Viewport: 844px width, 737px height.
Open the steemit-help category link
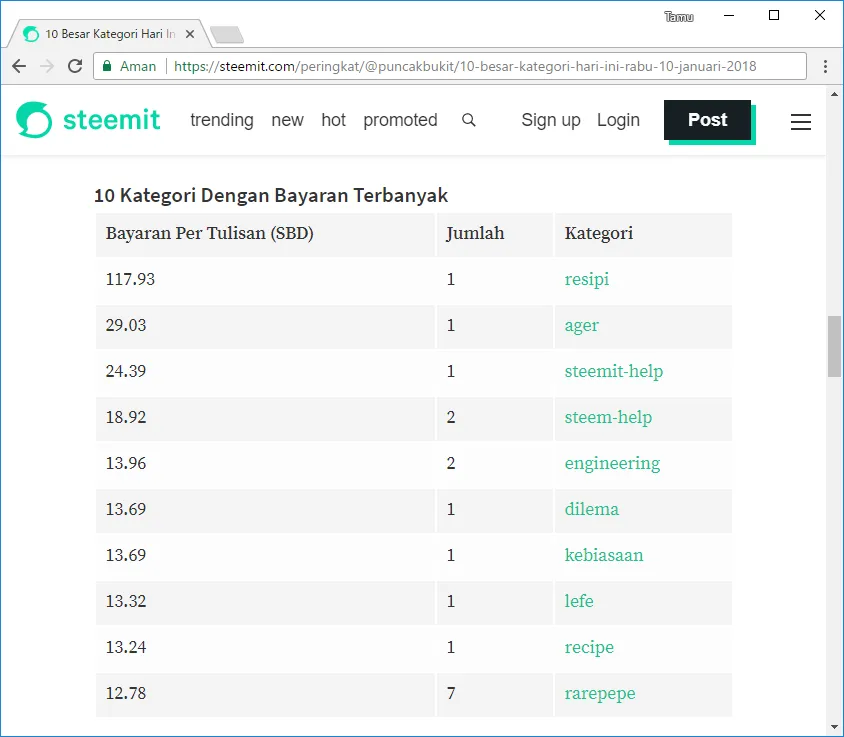pyautogui.click(x=614, y=371)
